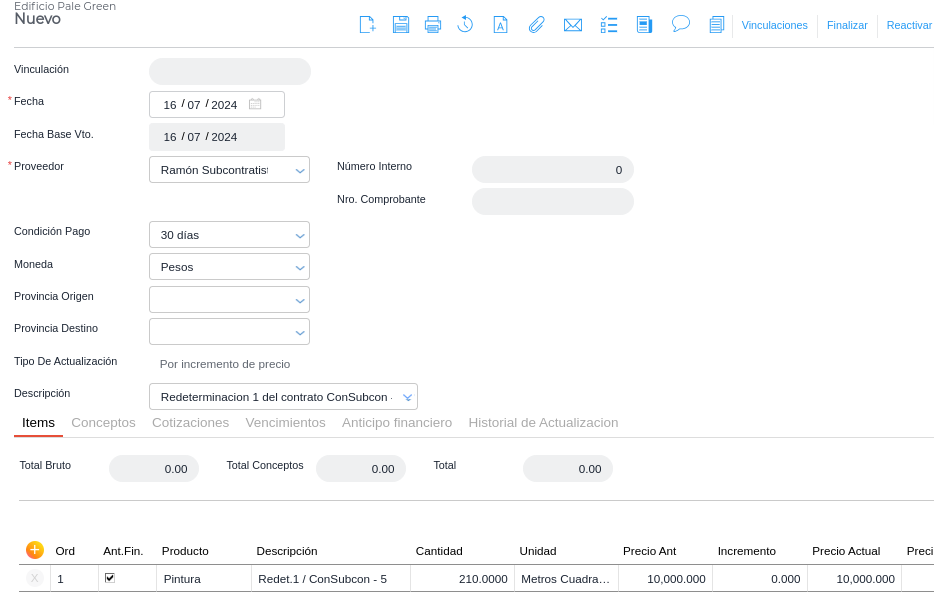Open comments with the speech bubble icon
The height and width of the screenshot is (606, 934).
click(681, 24)
